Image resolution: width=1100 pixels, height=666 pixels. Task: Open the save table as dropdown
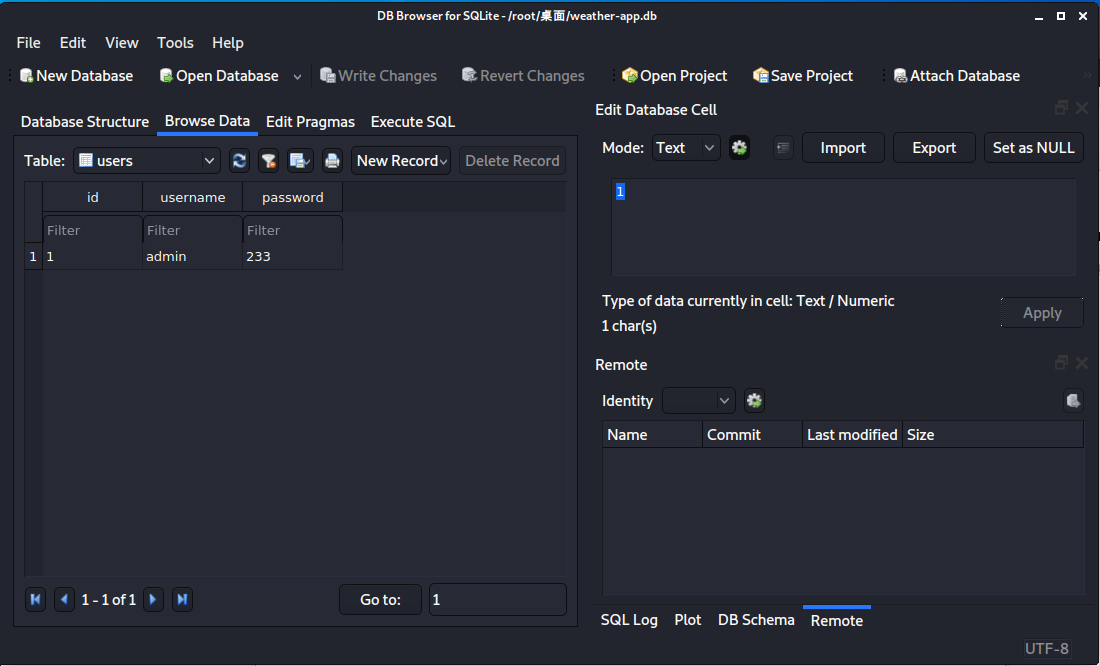point(300,161)
